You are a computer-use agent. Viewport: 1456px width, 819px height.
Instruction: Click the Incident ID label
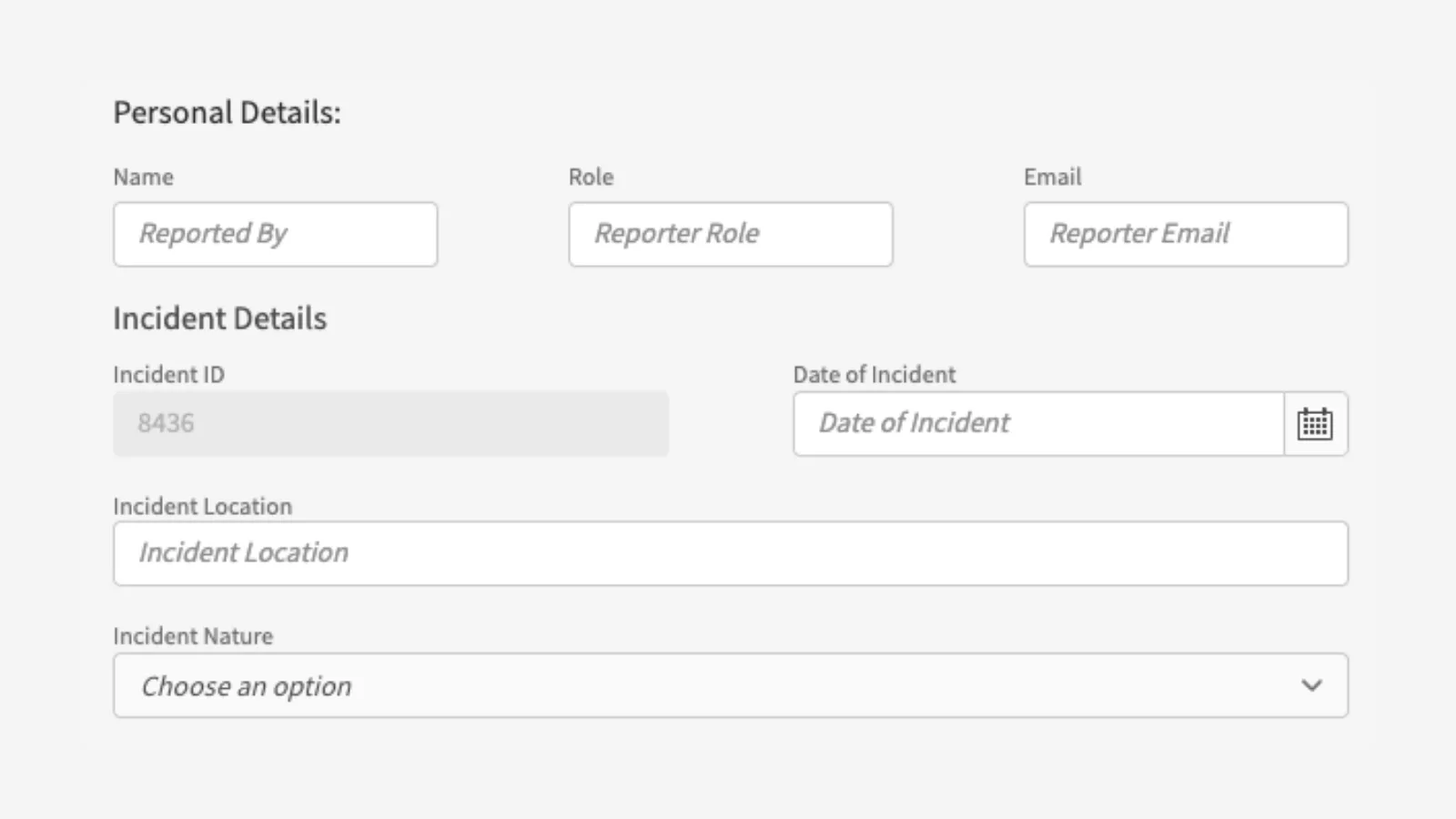point(168,374)
